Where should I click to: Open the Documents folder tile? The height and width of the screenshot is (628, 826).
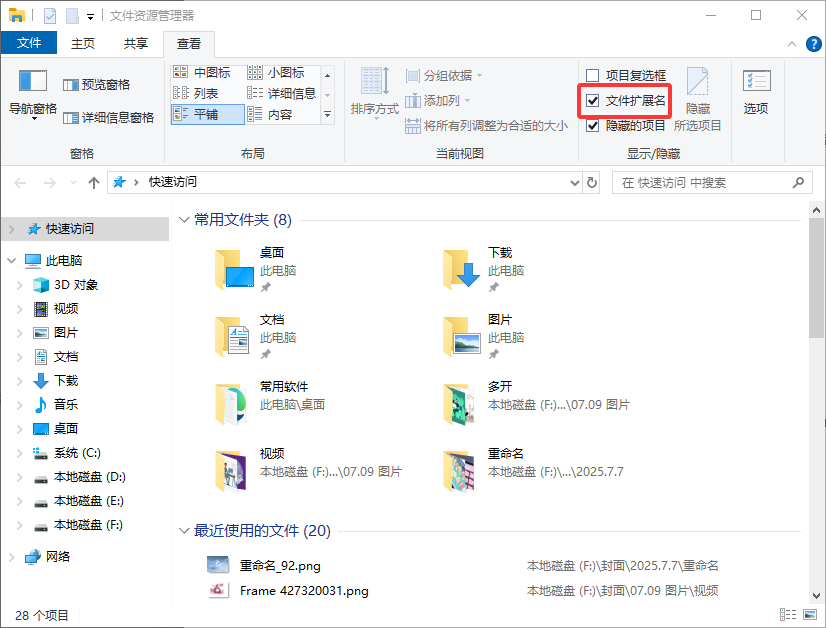point(257,337)
